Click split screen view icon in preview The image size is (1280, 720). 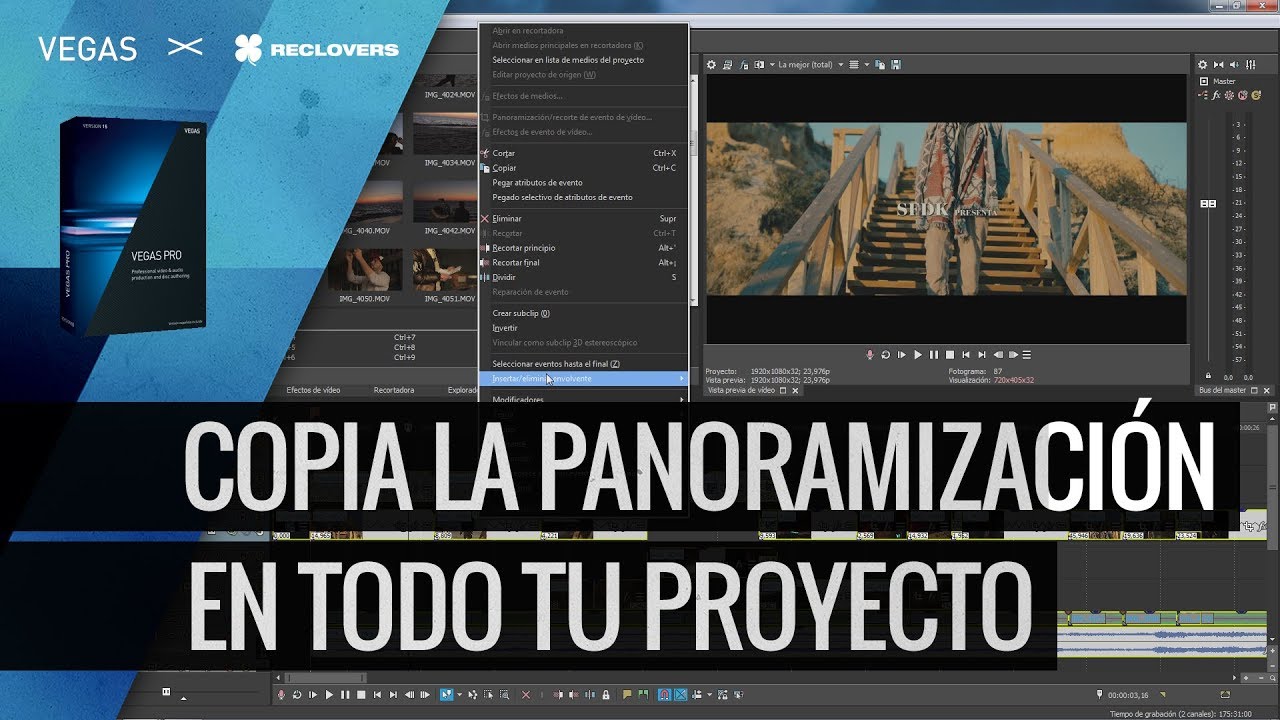(x=759, y=65)
